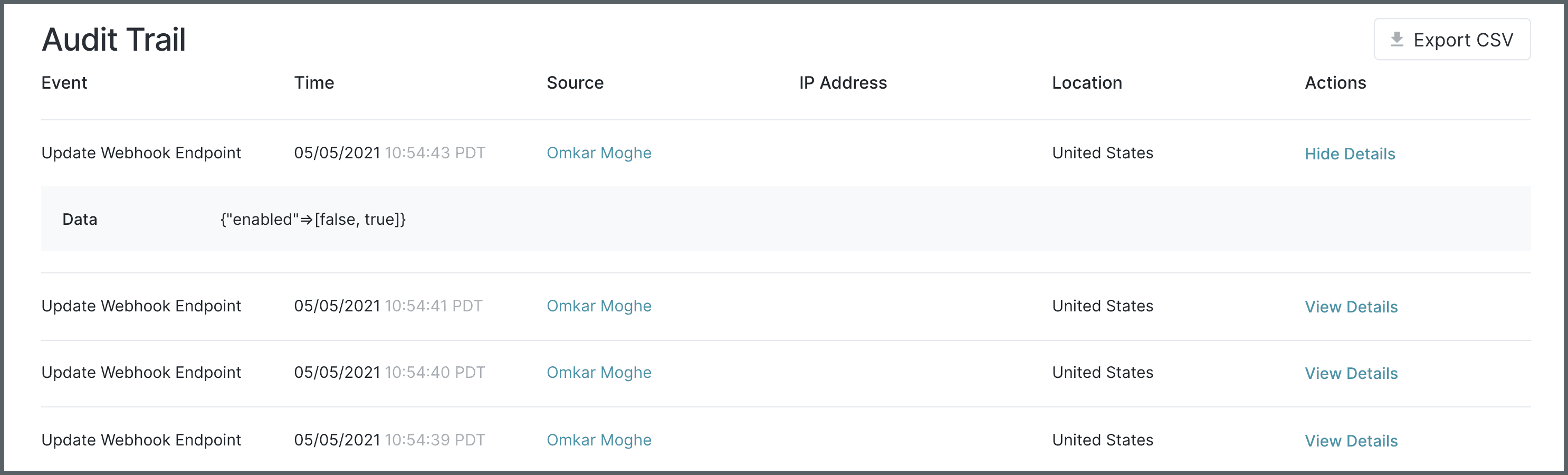Click the Time column header
1568x475 pixels.
click(x=314, y=83)
